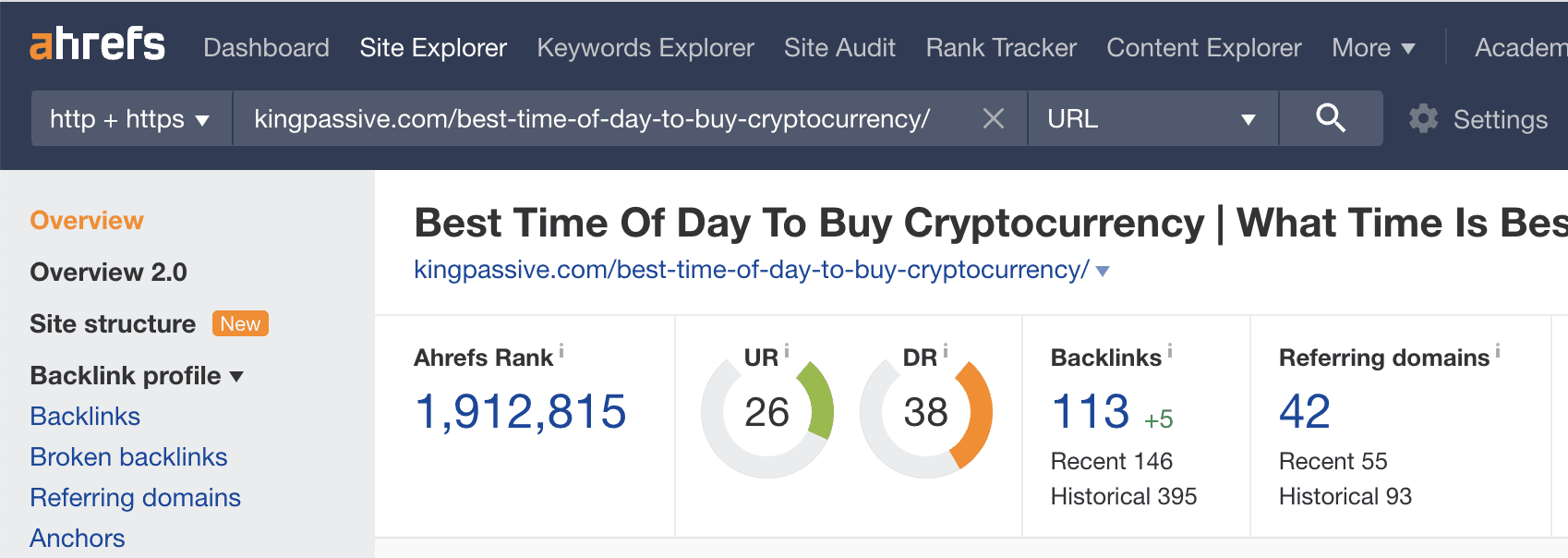Click the backlinks count 113

point(1091,412)
